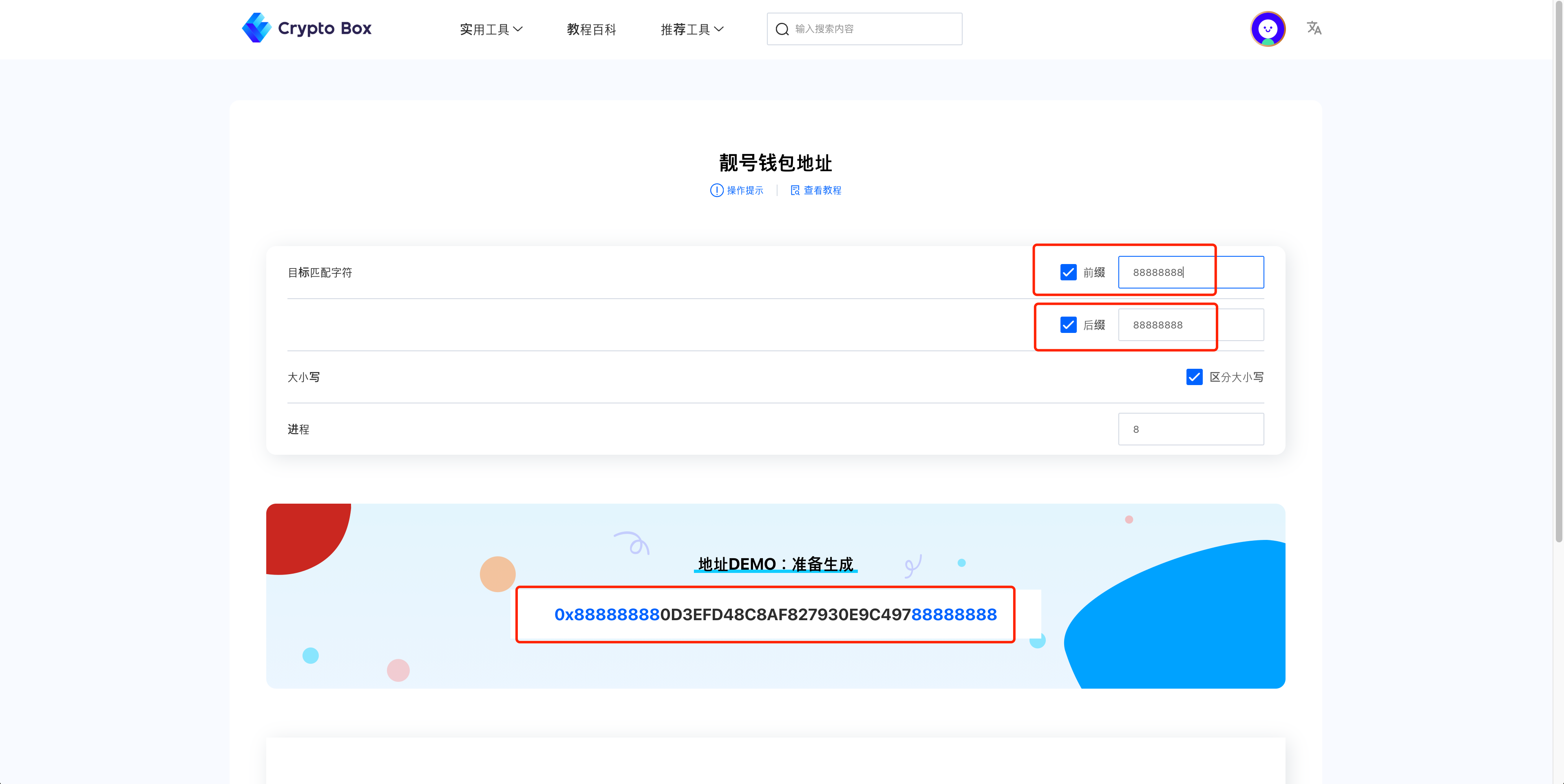
Task: Click the language translate icon
Action: pyautogui.click(x=1314, y=28)
